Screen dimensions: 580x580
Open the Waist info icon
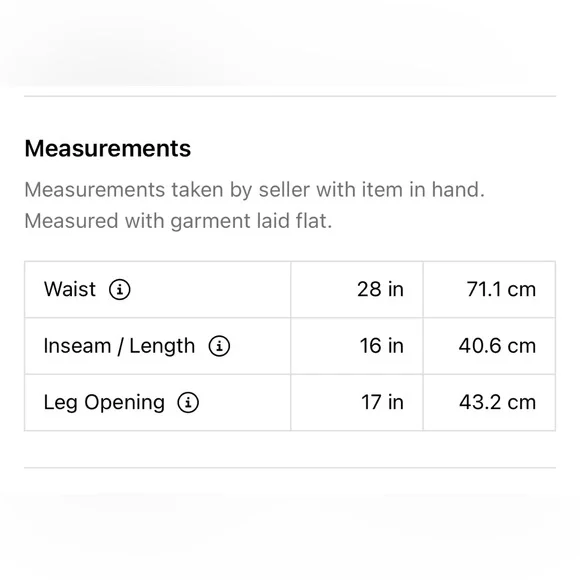[119, 289]
